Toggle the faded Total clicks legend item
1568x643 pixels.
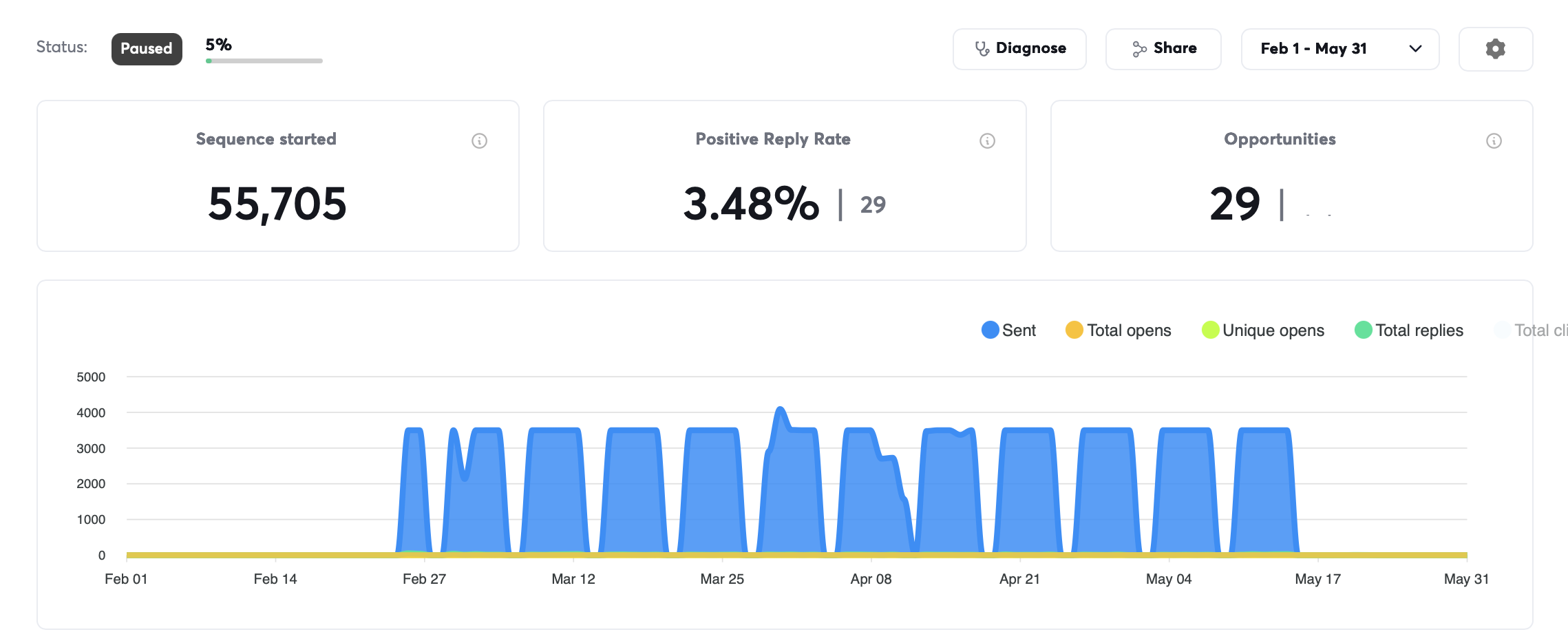coord(1531,330)
